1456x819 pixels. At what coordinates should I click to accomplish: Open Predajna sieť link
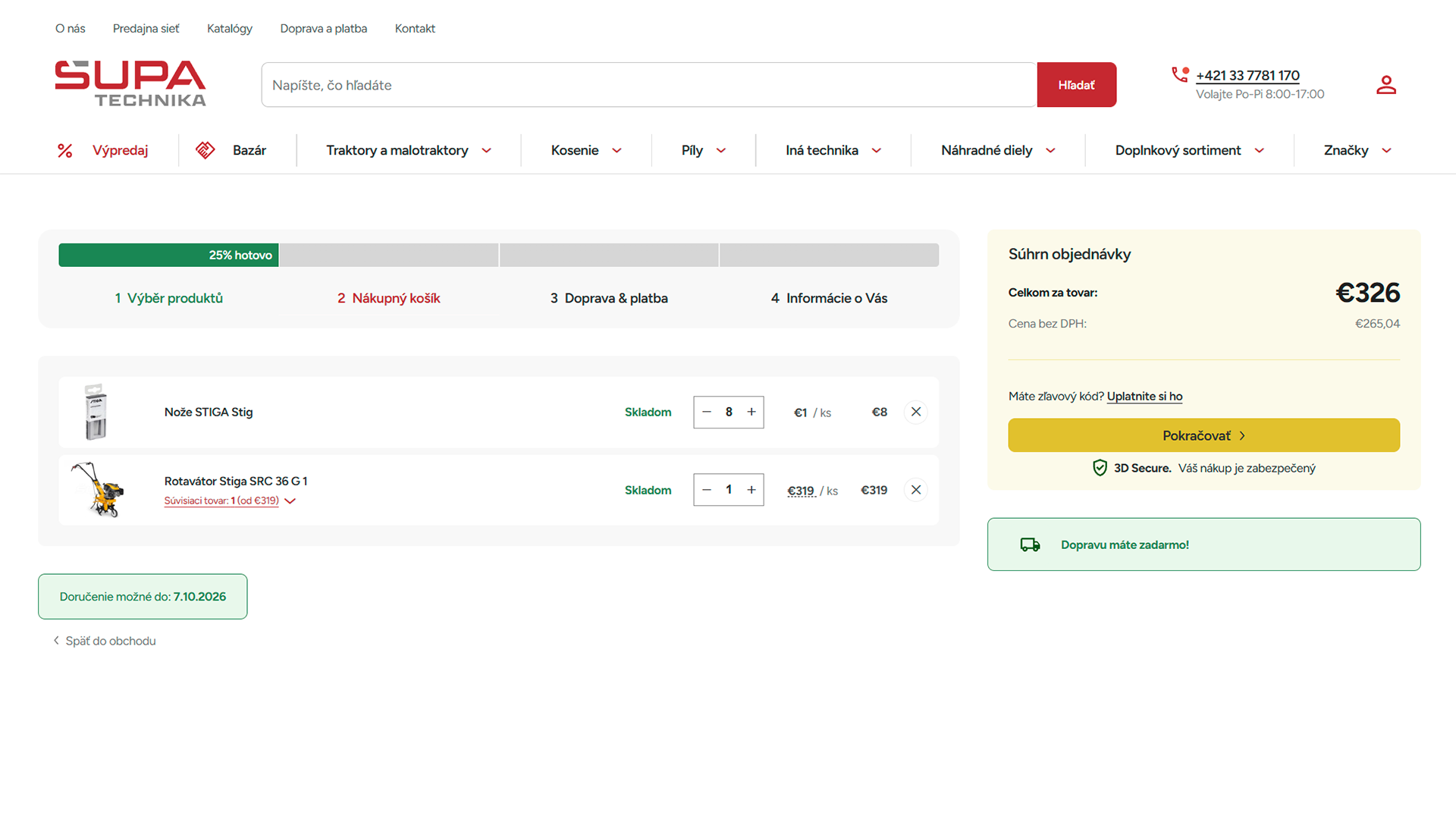(146, 28)
